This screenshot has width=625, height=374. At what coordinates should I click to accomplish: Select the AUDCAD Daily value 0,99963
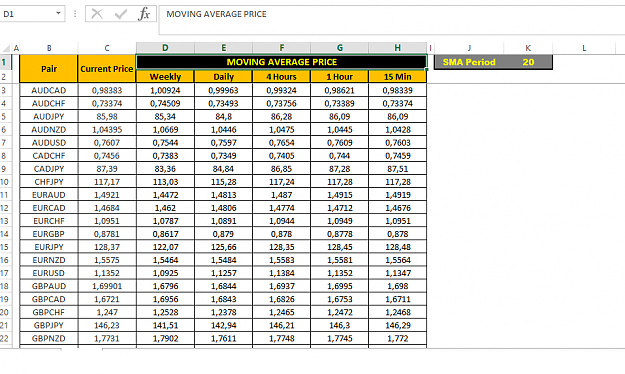[223, 91]
